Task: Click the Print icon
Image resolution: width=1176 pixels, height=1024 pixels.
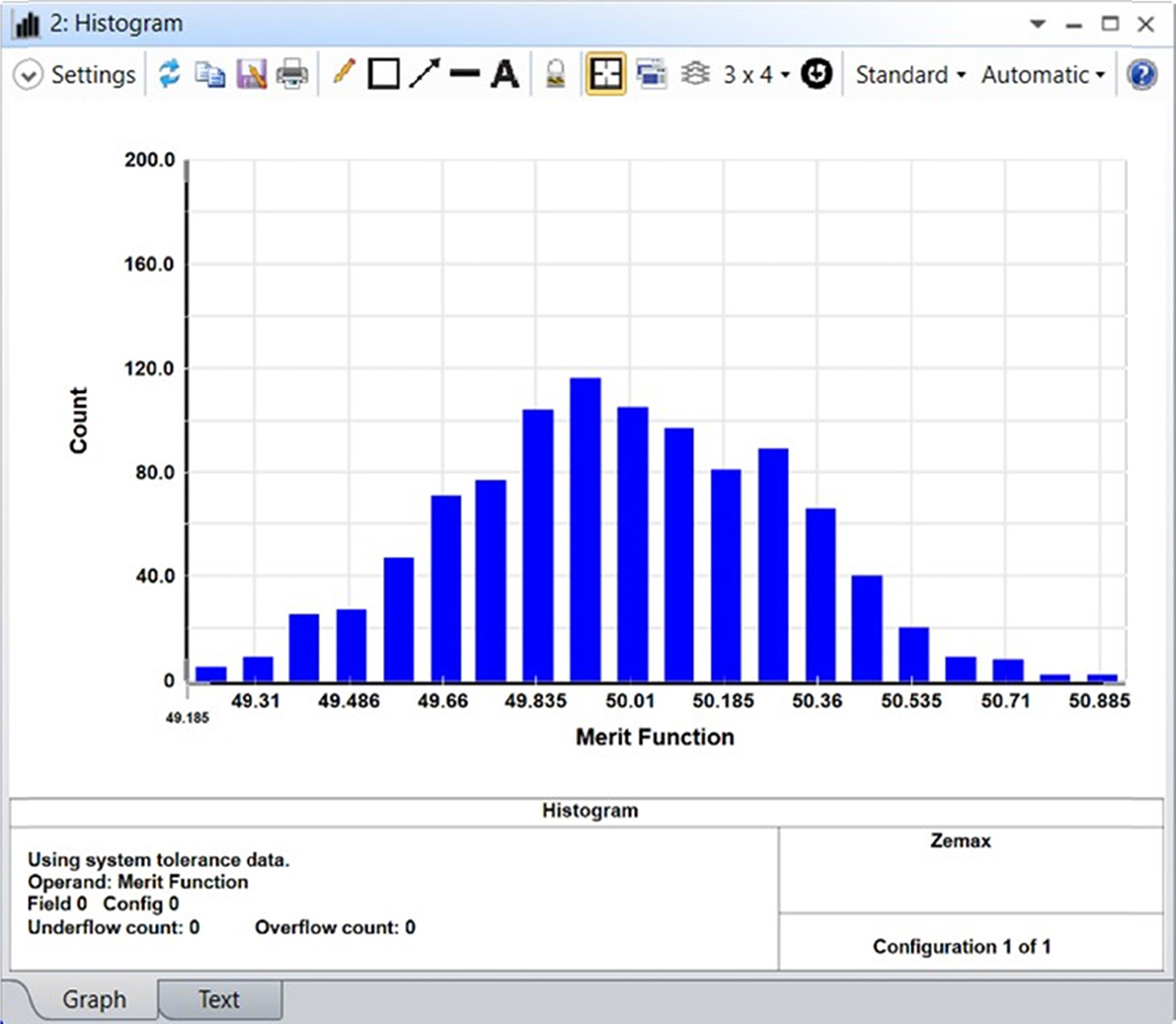Action: click(291, 74)
